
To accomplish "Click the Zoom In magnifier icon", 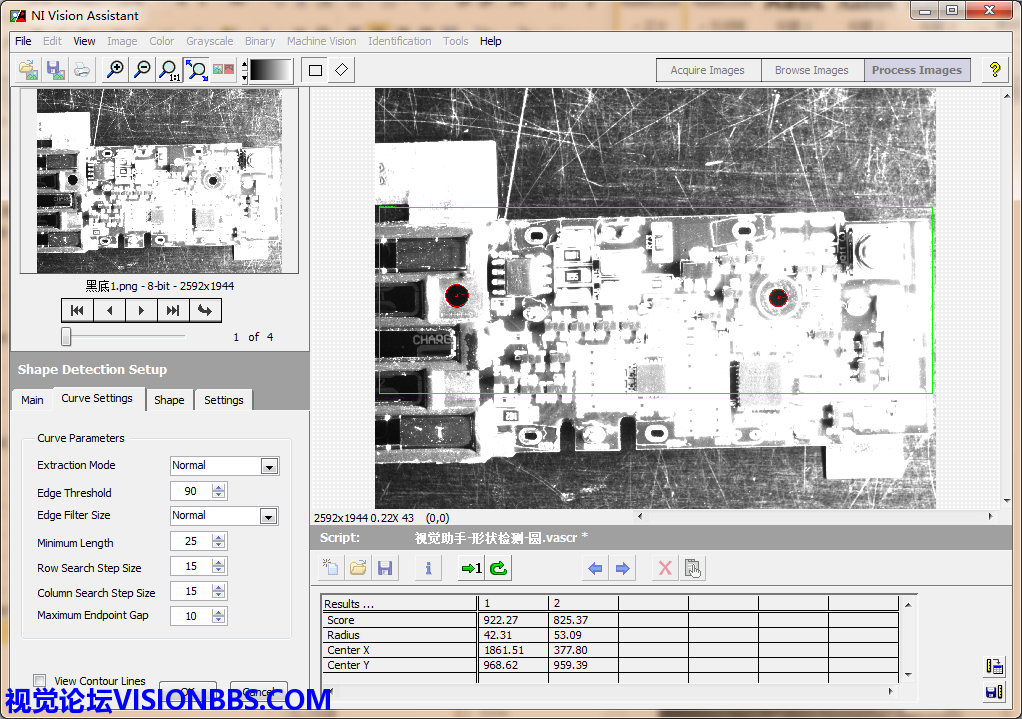I will pyautogui.click(x=115, y=70).
